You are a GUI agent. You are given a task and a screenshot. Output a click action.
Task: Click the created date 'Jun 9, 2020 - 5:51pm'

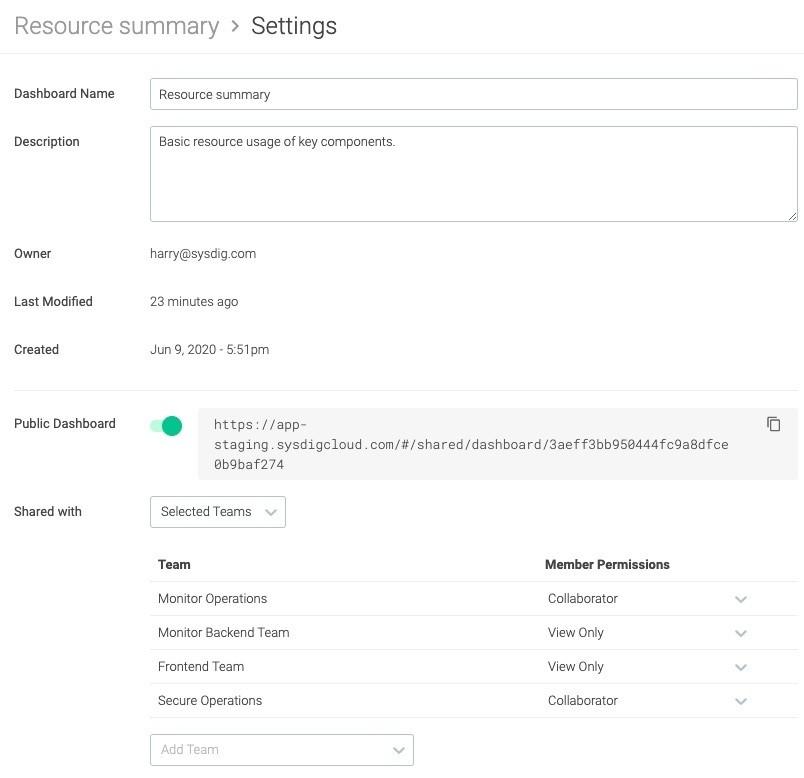pyautogui.click(x=209, y=350)
